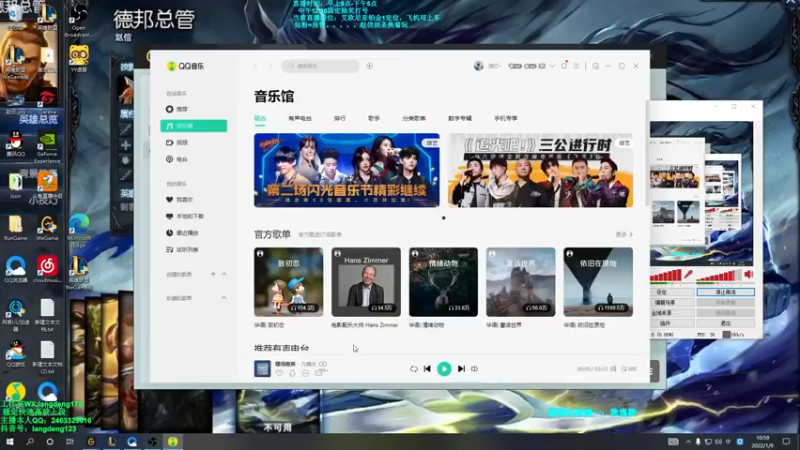Image resolution: width=800 pixels, height=450 pixels.
Task: Adjust the desktop audio volume slider
Action: [x=719, y=276]
